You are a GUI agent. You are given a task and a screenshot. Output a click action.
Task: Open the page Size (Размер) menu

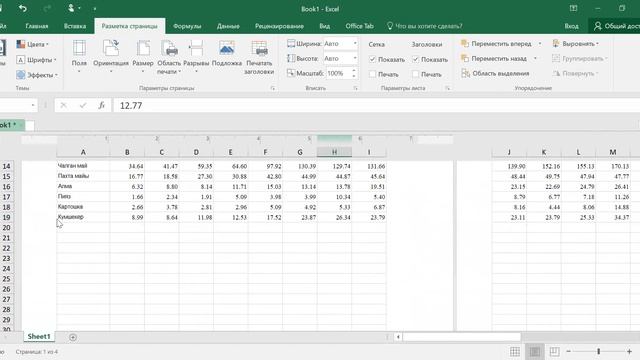tap(143, 56)
